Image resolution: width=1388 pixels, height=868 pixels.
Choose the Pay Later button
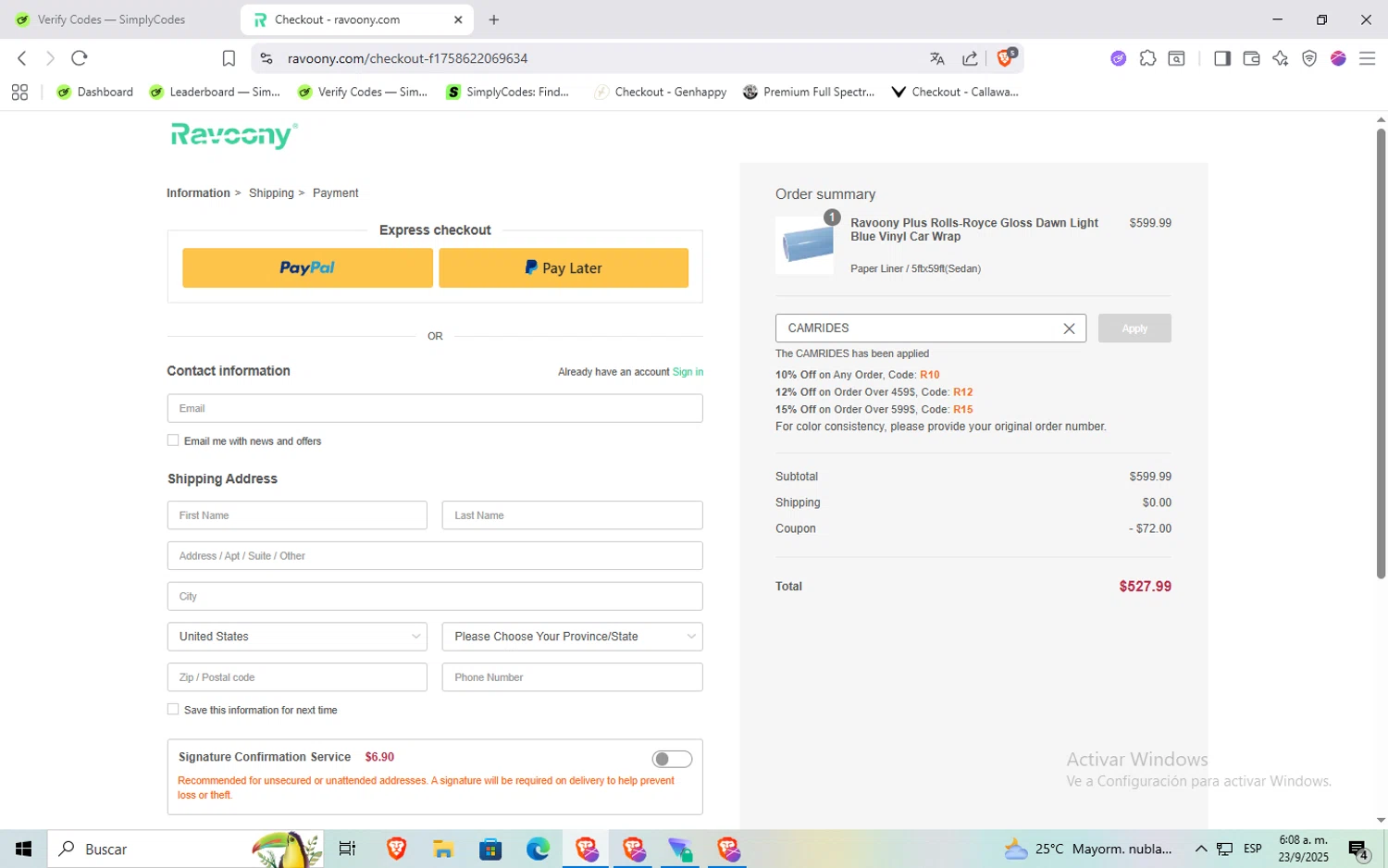click(564, 267)
